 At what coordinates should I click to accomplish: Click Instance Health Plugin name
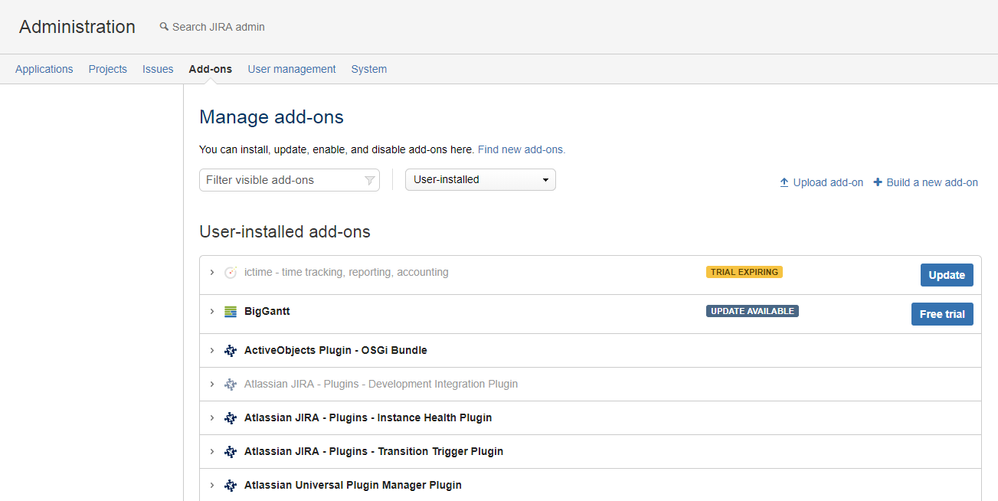point(368,418)
